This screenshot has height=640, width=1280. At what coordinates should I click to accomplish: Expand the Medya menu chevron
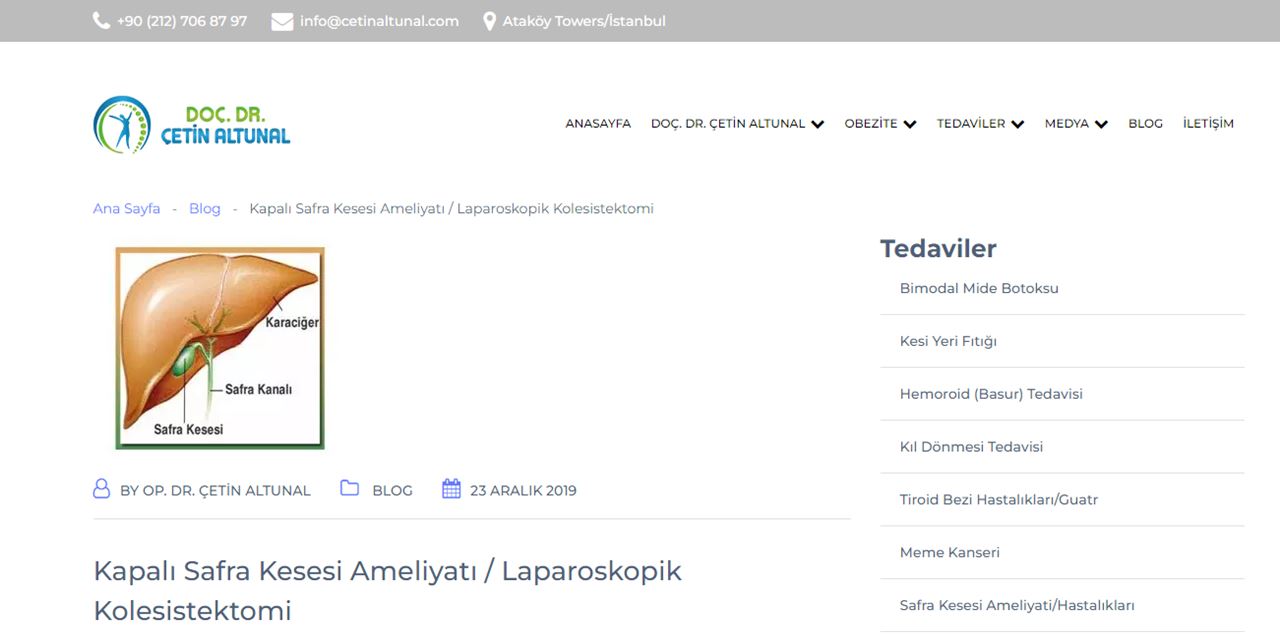1101,124
